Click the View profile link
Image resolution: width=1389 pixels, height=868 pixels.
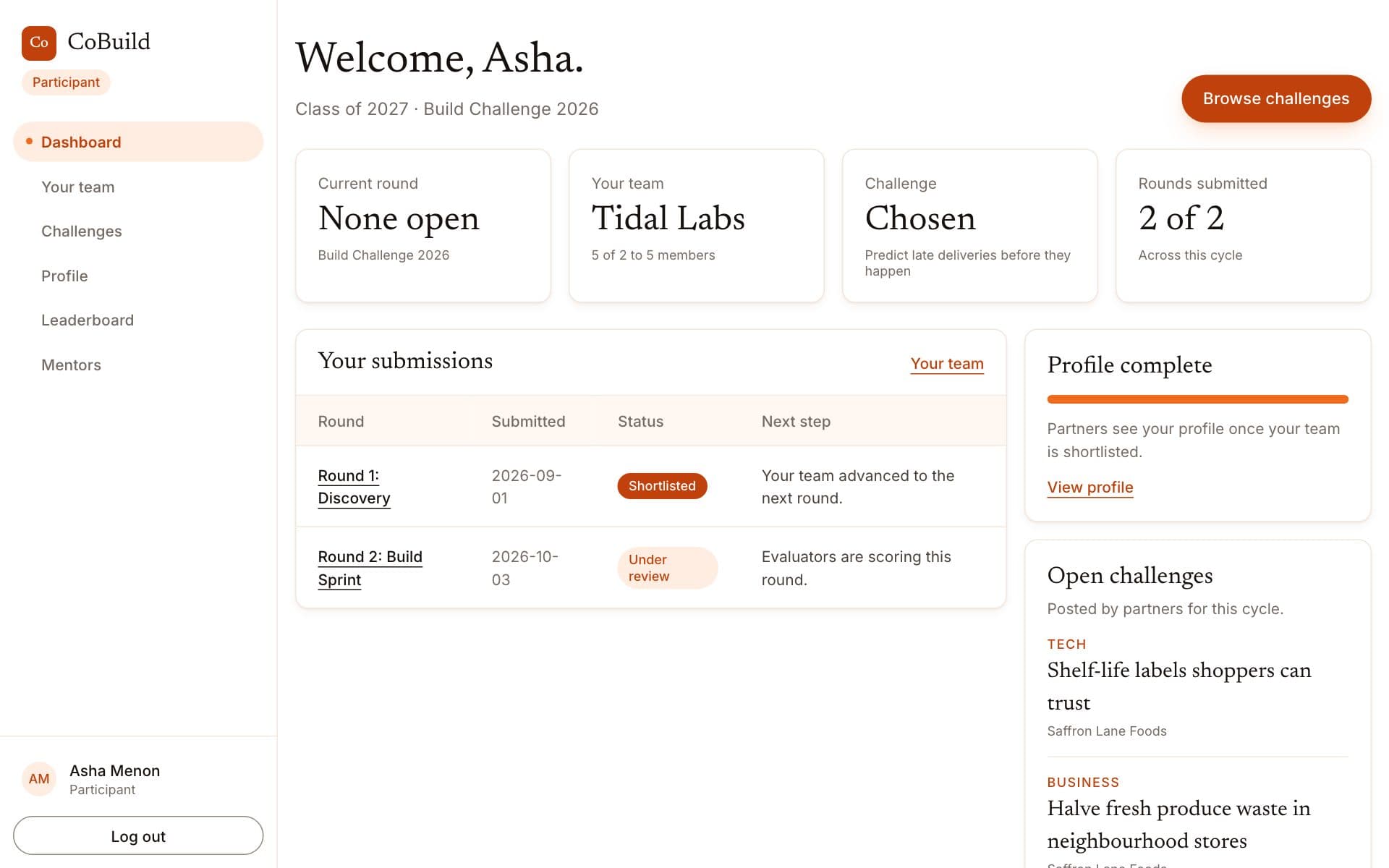coord(1090,488)
